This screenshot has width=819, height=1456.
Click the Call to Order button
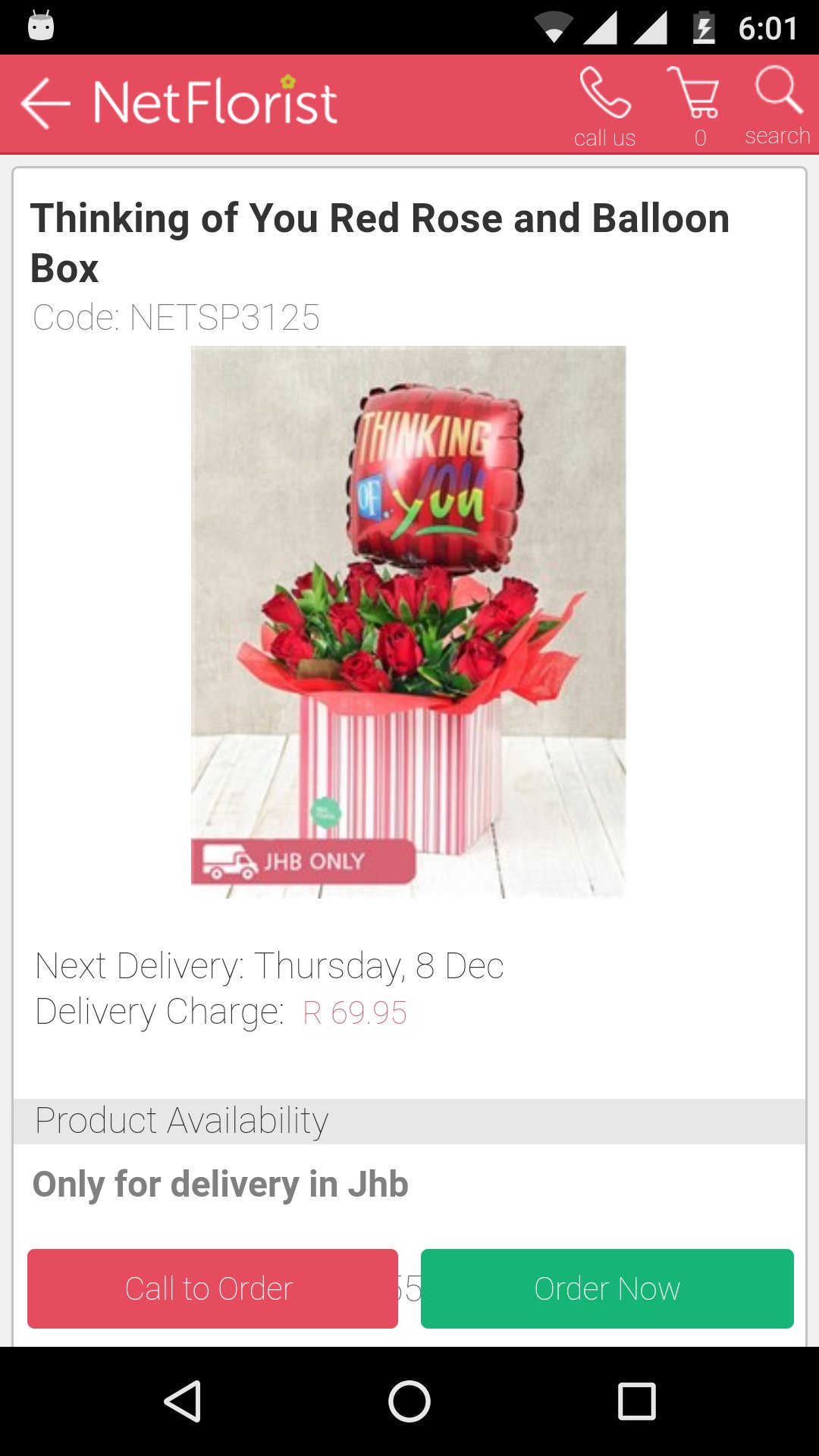tap(212, 1288)
